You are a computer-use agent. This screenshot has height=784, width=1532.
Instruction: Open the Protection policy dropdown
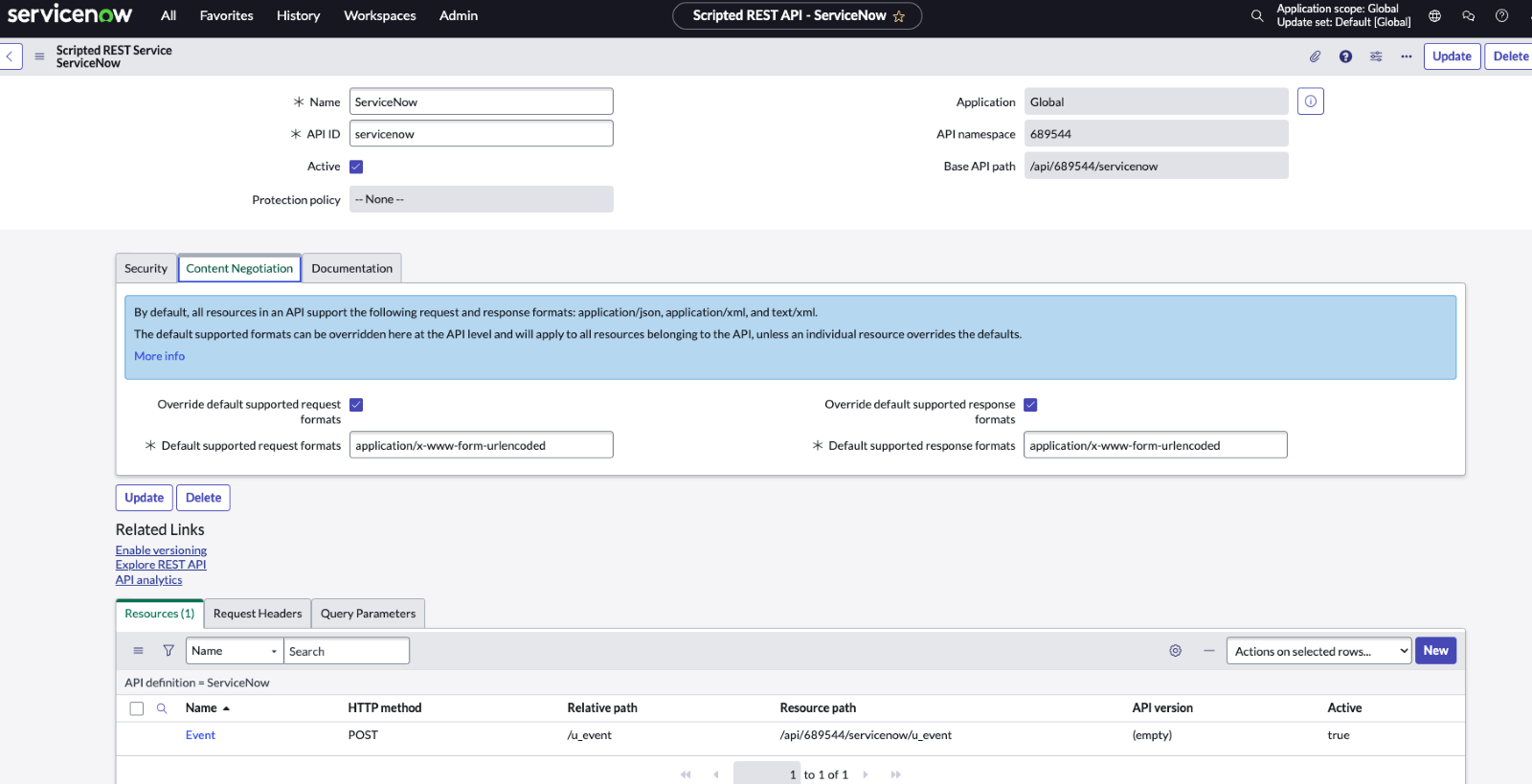click(481, 199)
